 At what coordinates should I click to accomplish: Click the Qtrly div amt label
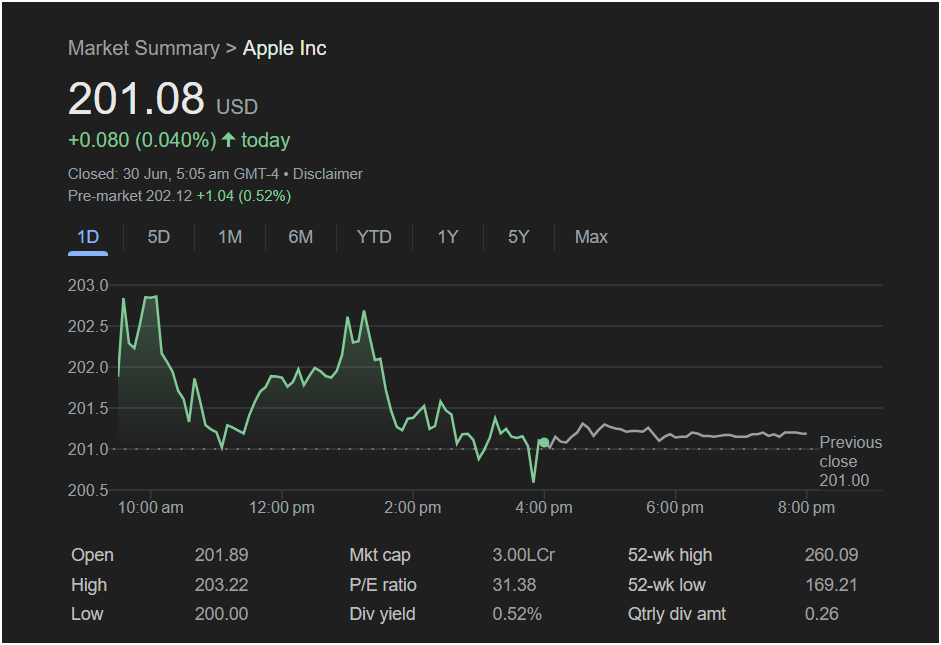(677, 614)
